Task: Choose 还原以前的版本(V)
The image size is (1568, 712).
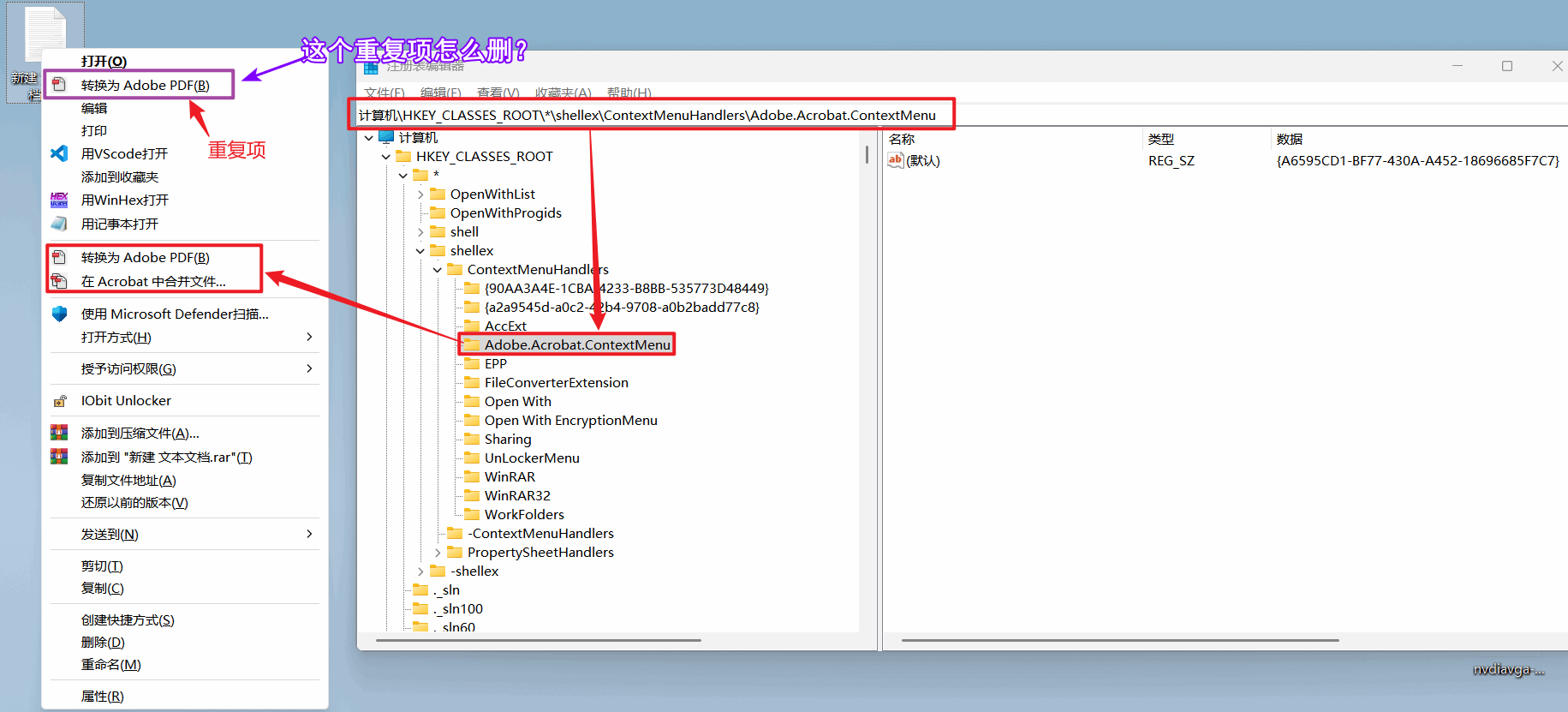Action: pyautogui.click(x=185, y=503)
